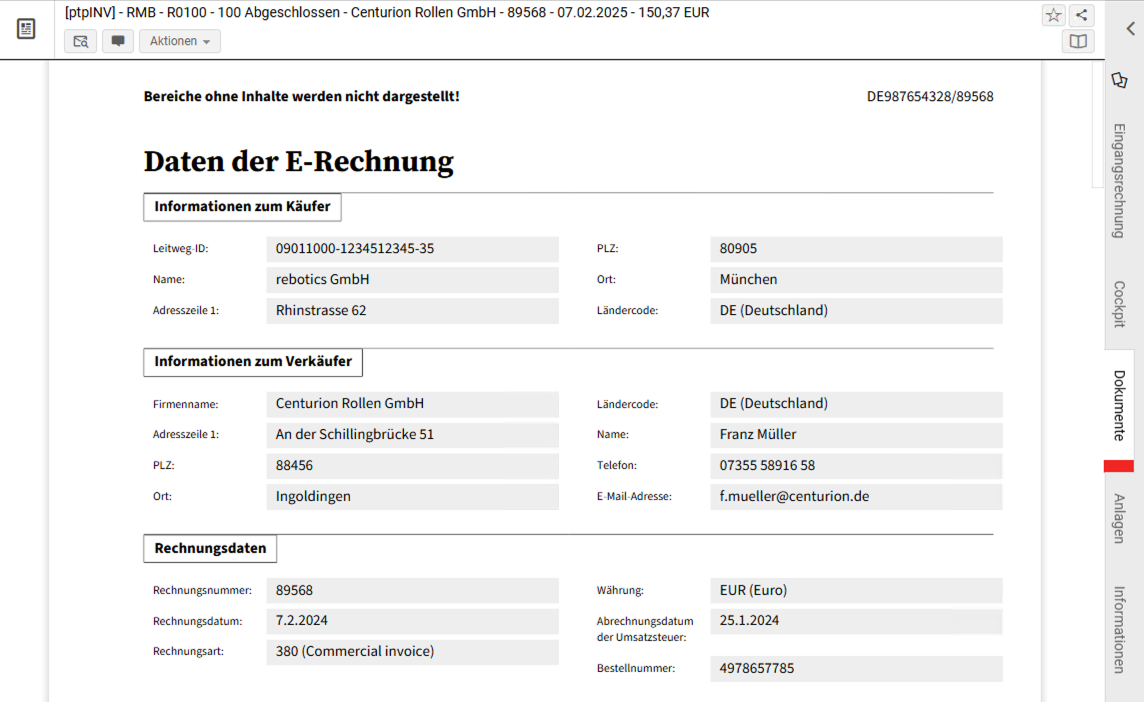Click the Informationen zum Verkäufer section header
The height and width of the screenshot is (702, 1144).
click(252, 362)
